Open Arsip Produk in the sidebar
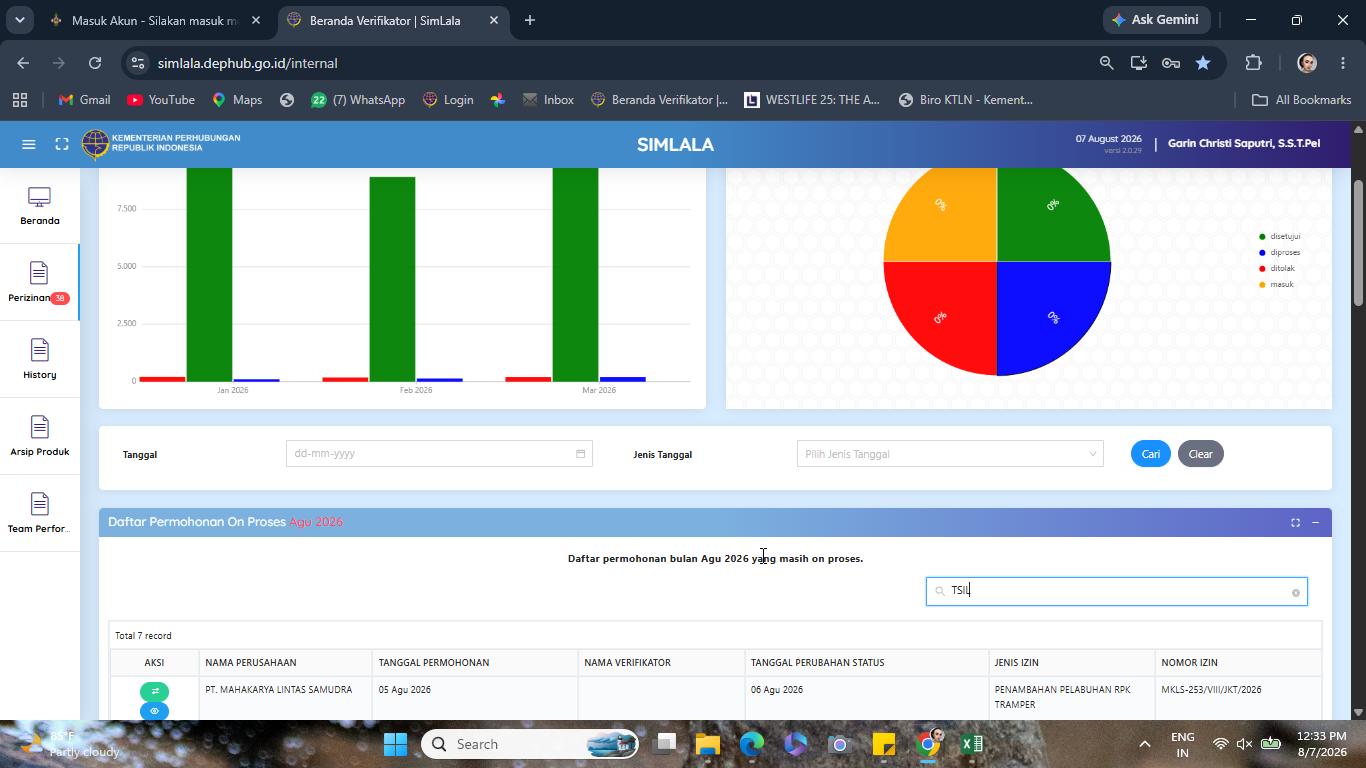The height and width of the screenshot is (768, 1366). (40, 437)
